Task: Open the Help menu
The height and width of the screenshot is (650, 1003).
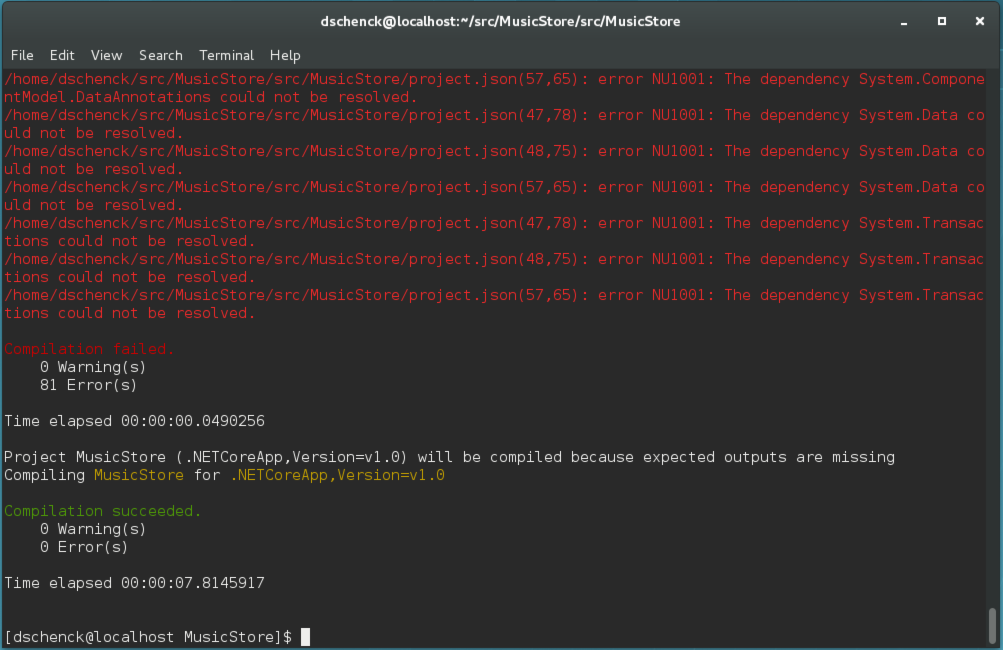Action: (x=285, y=55)
